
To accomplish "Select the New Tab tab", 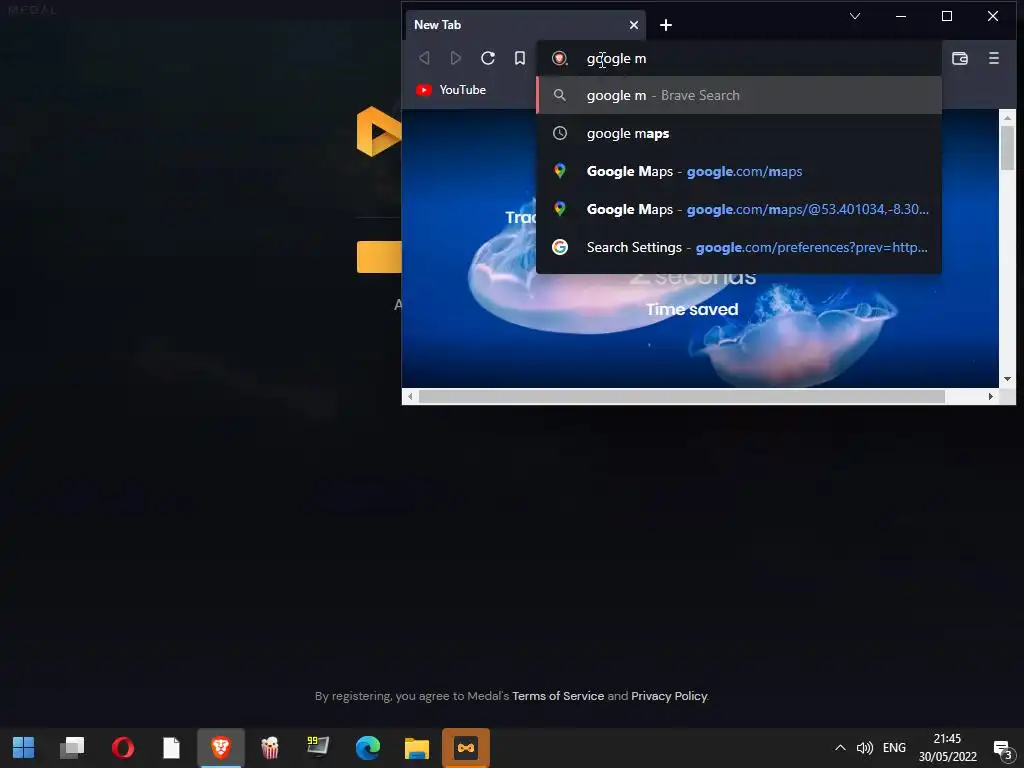I will click(525, 25).
